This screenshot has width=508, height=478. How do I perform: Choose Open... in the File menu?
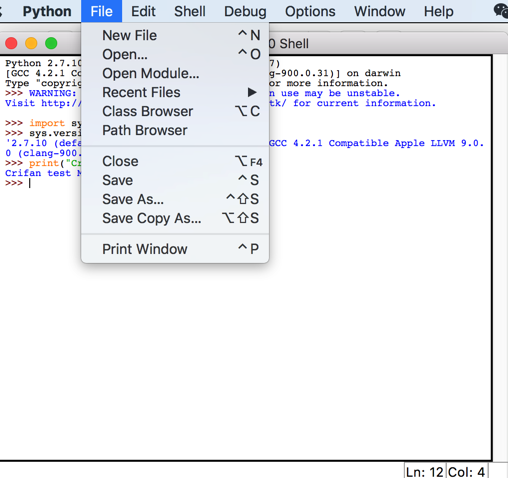point(175,54)
